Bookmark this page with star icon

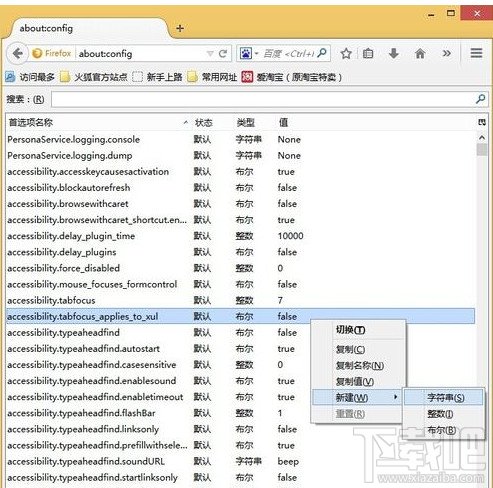pyautogui.click(x=346, y=53)
